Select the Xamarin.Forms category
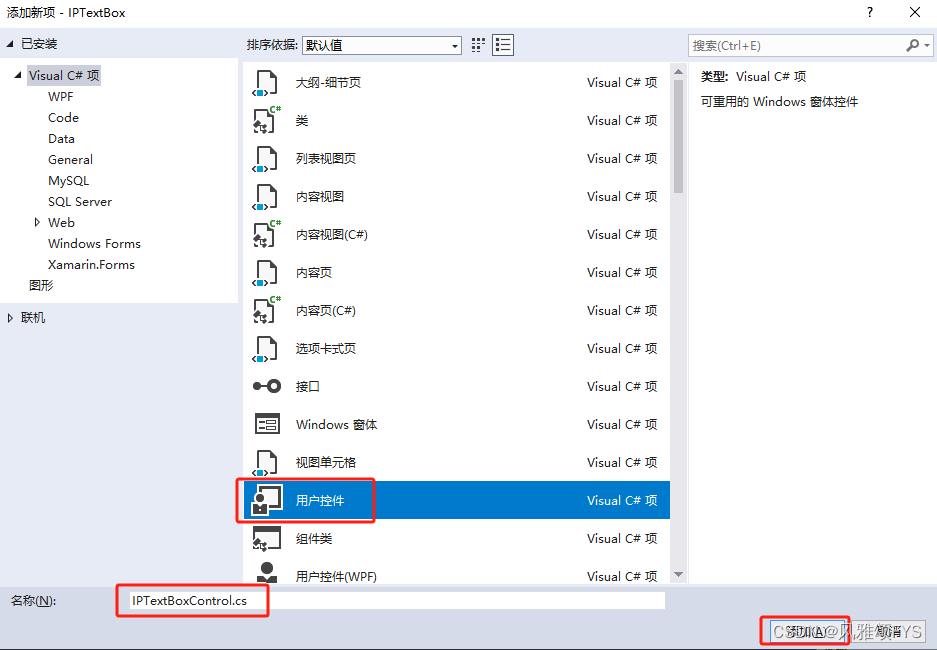 pyautogui.click(x=91, y=265)
